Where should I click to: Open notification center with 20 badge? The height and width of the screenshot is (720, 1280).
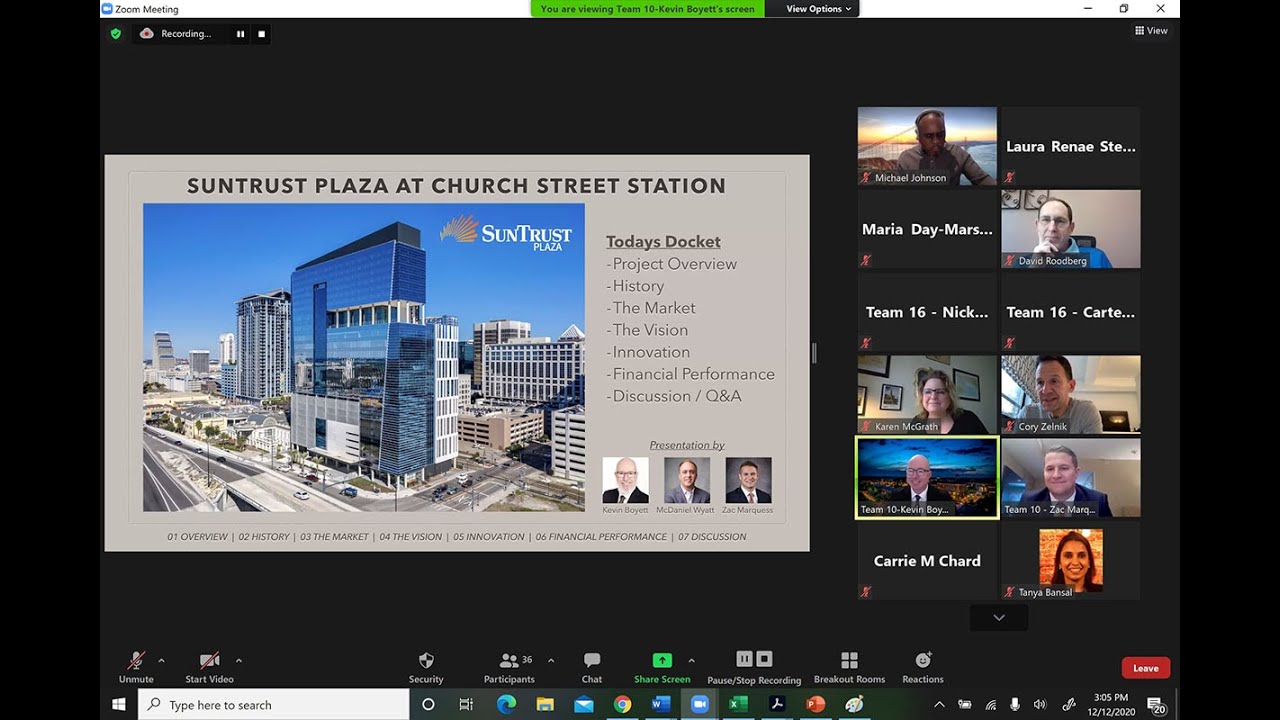click(1155, 705)
